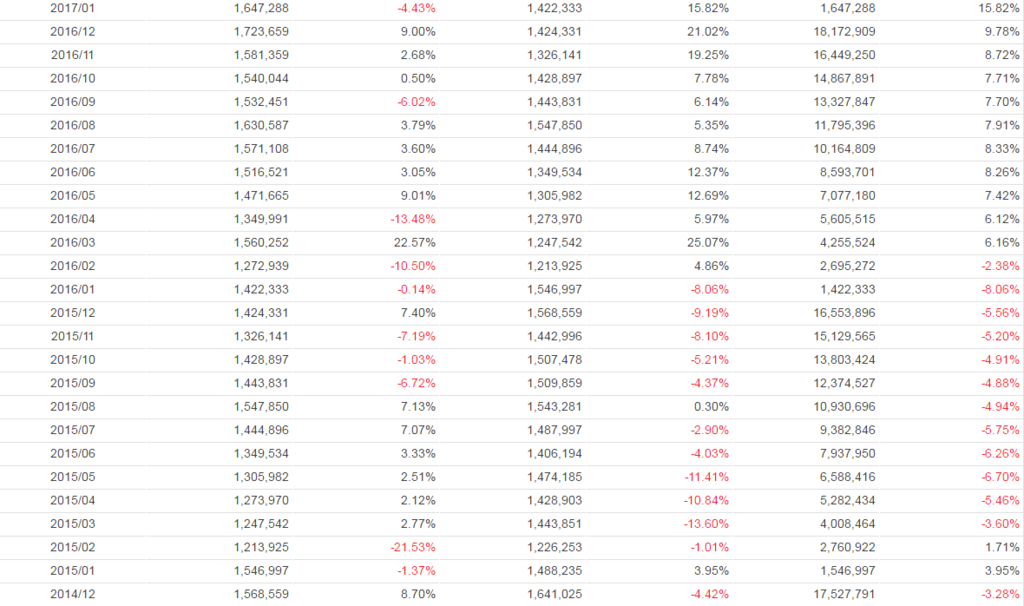Select the 2016/12 row date
The height and width of the screenshot is (606, 1024).
(73, 31)
